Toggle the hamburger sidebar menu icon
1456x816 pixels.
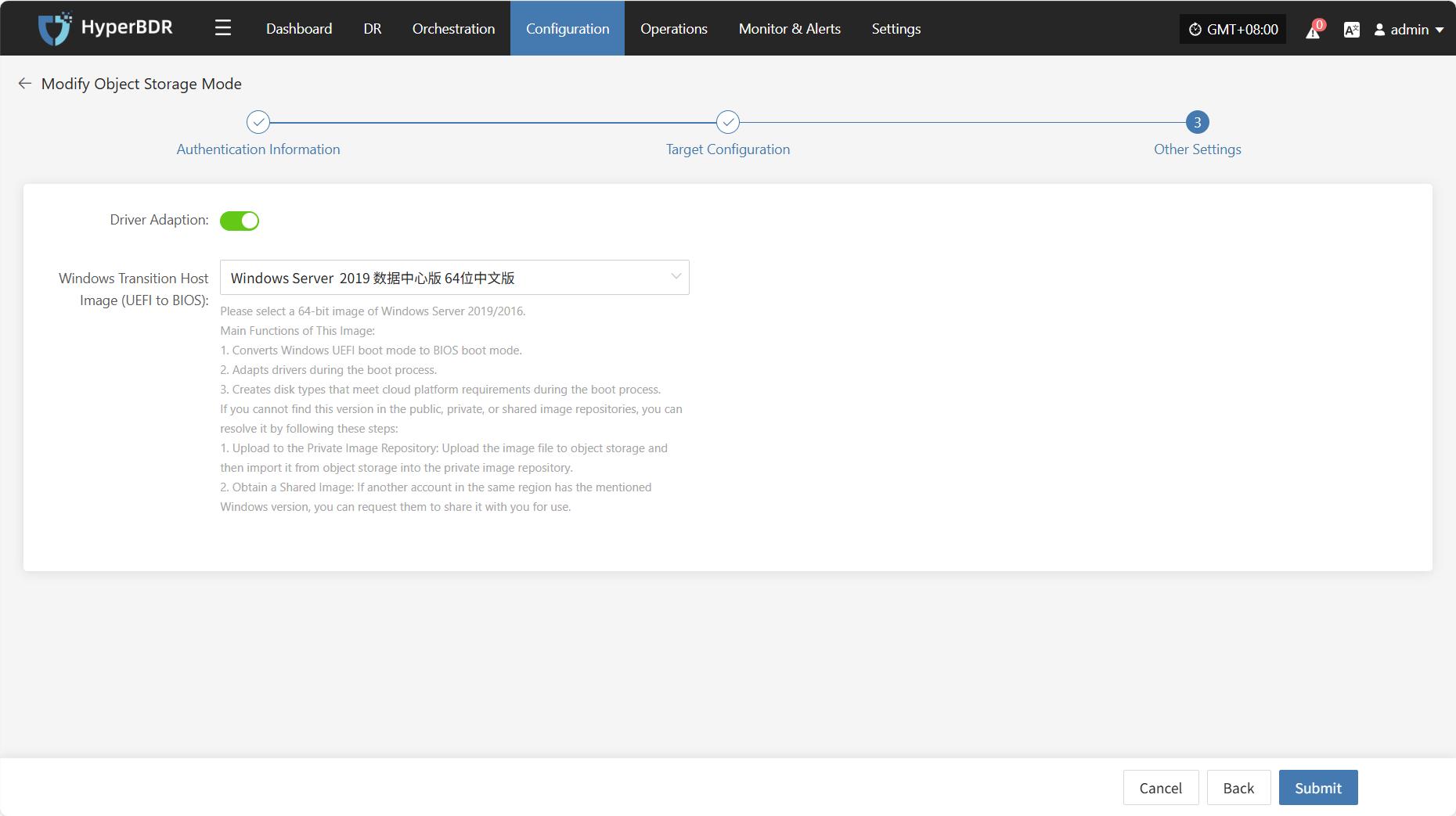(223, 28)
